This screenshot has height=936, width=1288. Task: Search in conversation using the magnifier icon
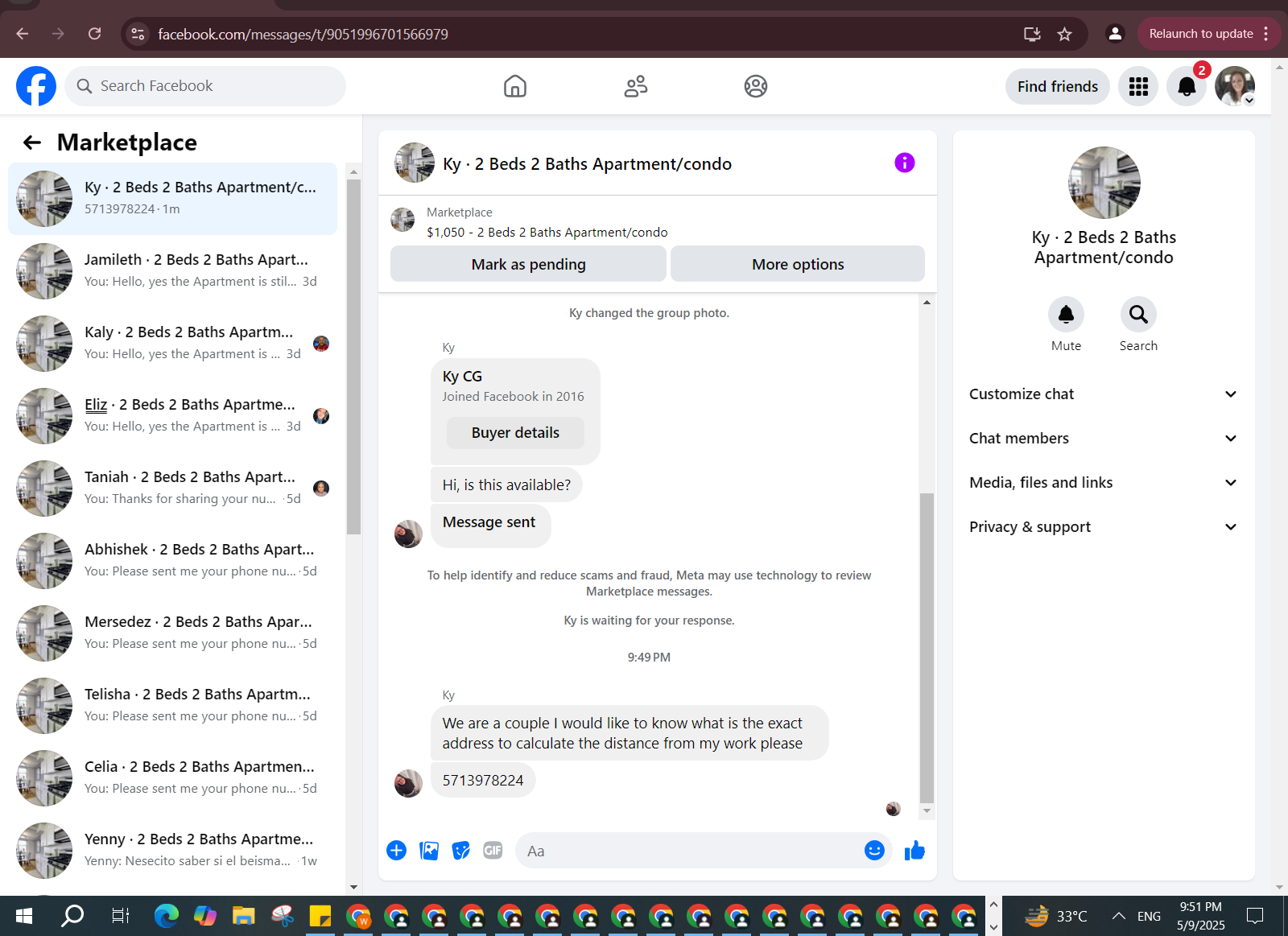[x=1138, y=315]
